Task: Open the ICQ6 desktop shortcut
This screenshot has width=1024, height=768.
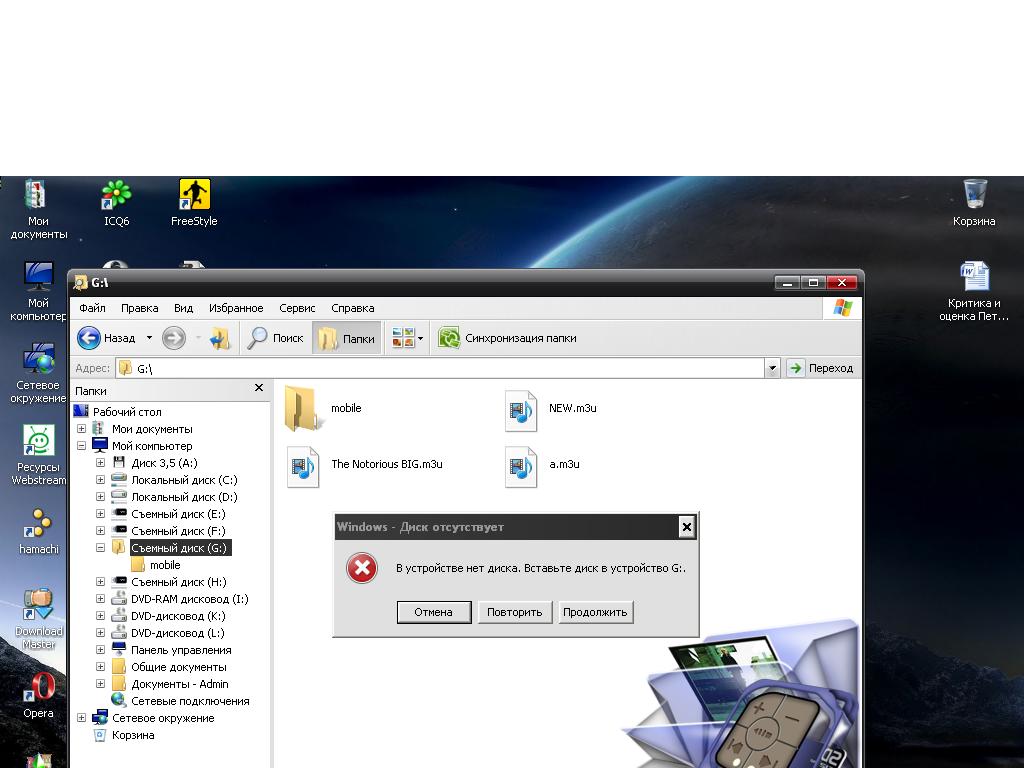Action: point(117,196)
